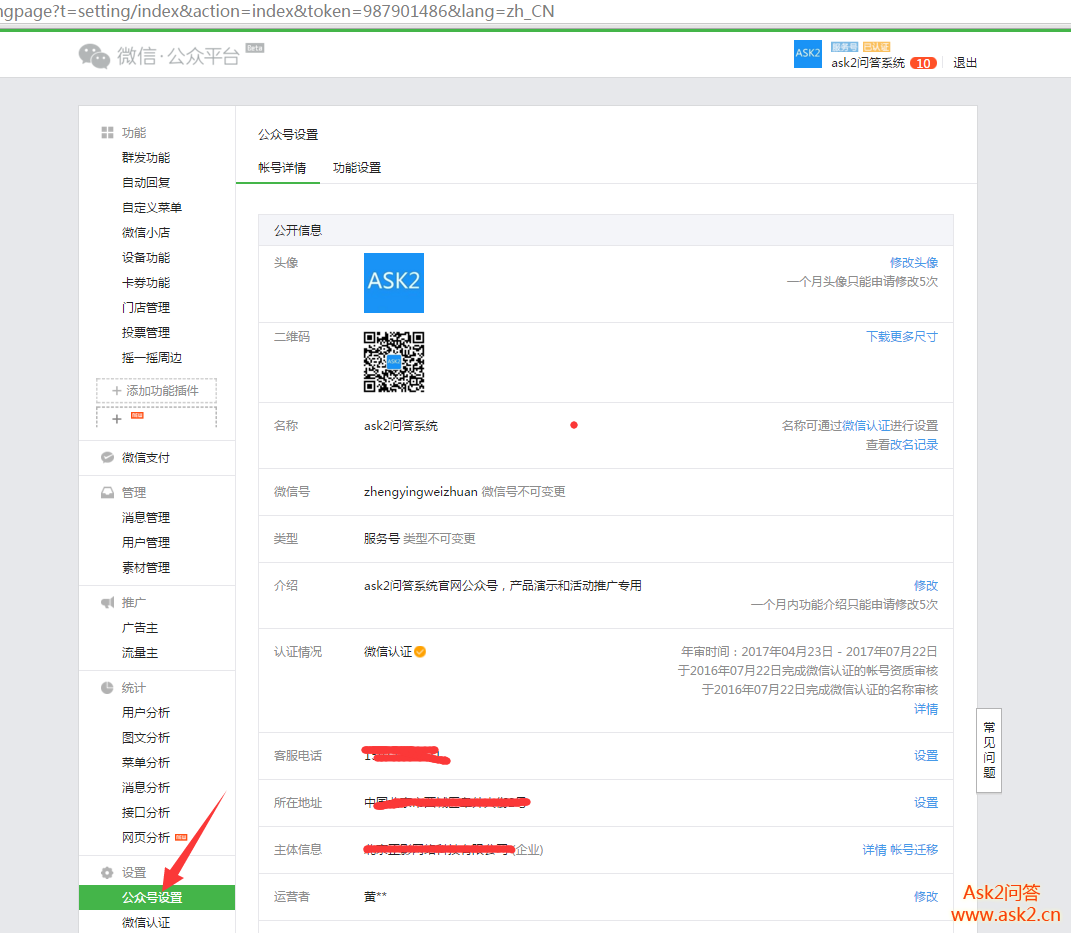Image resolution: width=1071 pixels, height=933 pixels.
Task: Open 网页分析 in sidebar
Action: (x=145, y=837)
